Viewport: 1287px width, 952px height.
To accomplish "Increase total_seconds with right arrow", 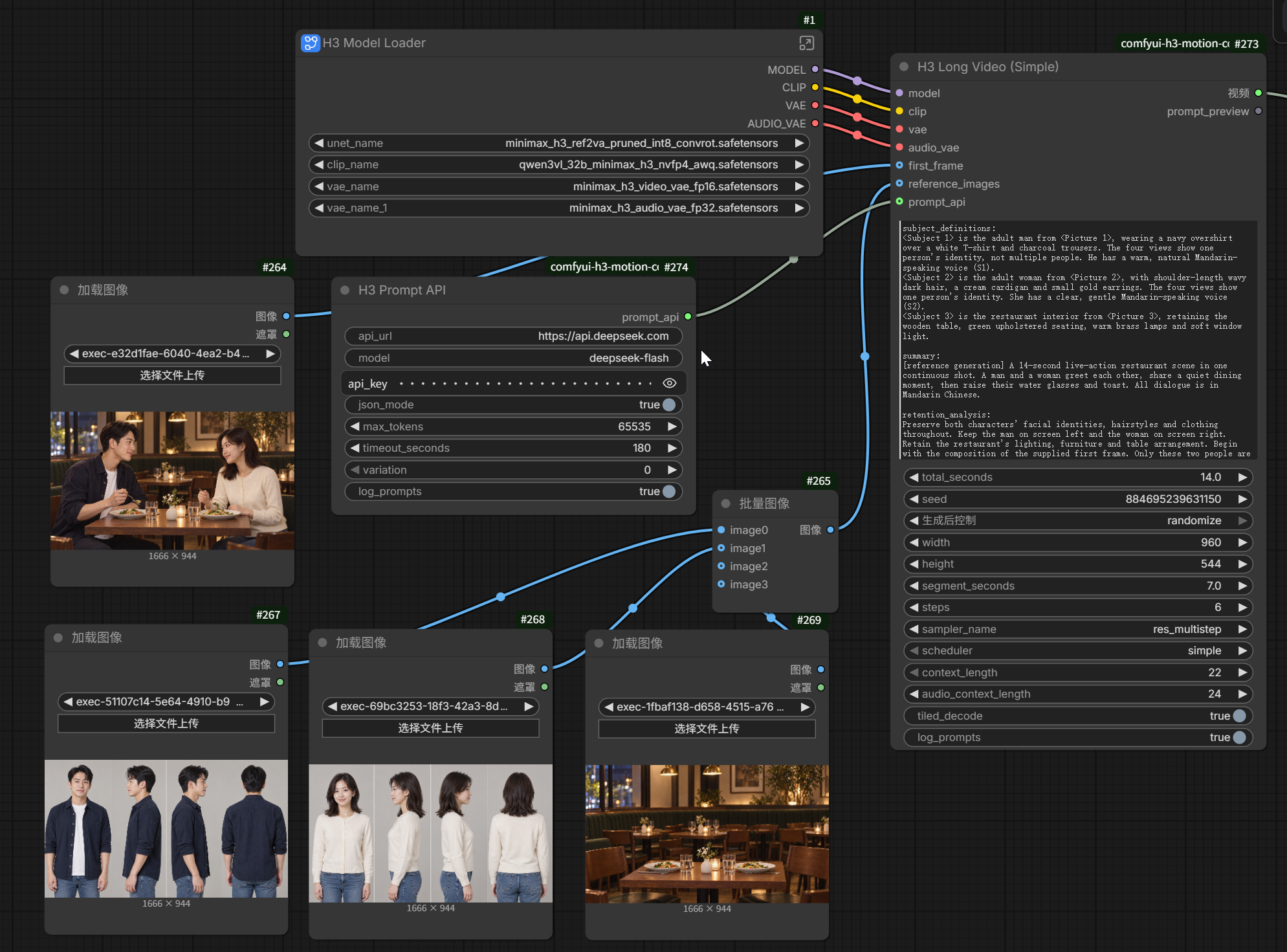I will 1242,477.
